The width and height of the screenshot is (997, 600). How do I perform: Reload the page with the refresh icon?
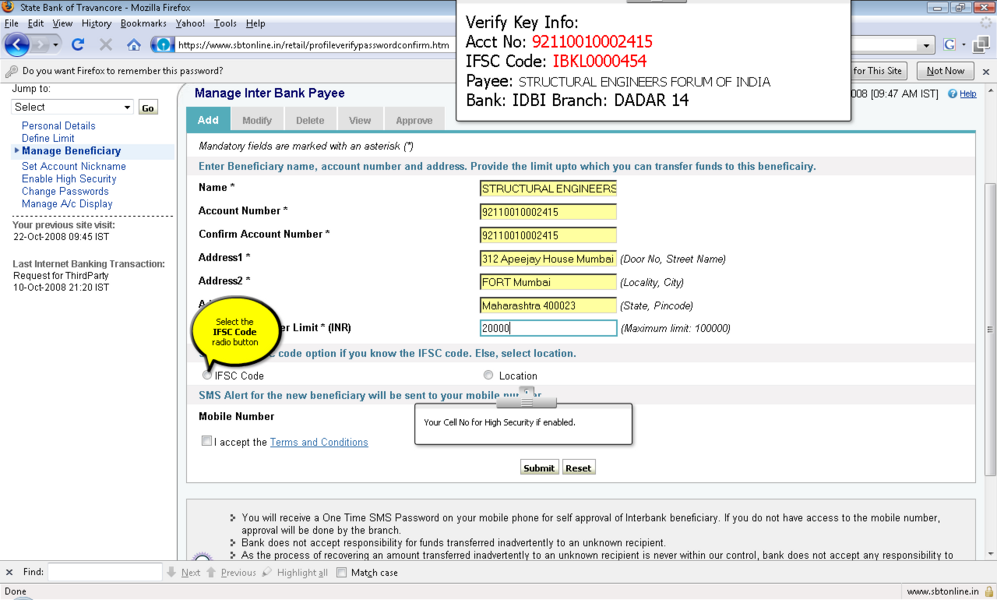78,45
